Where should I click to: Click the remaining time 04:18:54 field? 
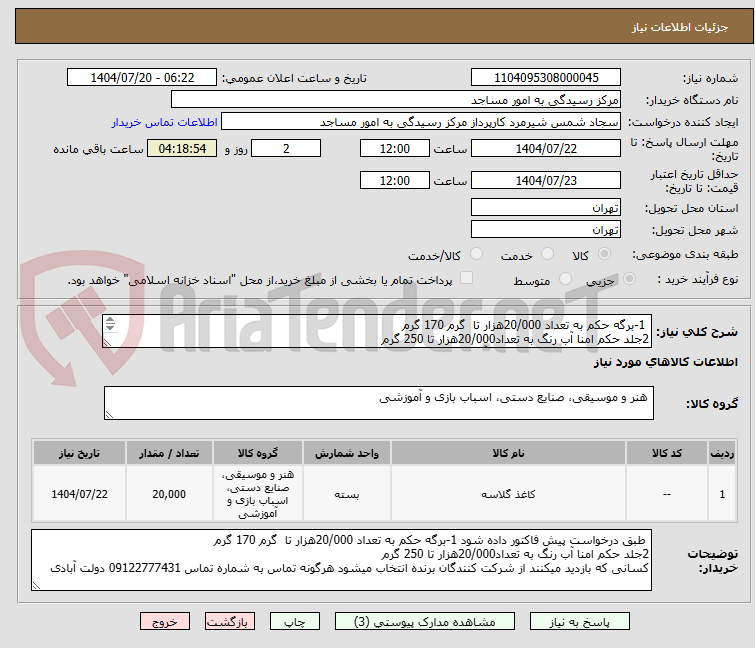(182, 148)
